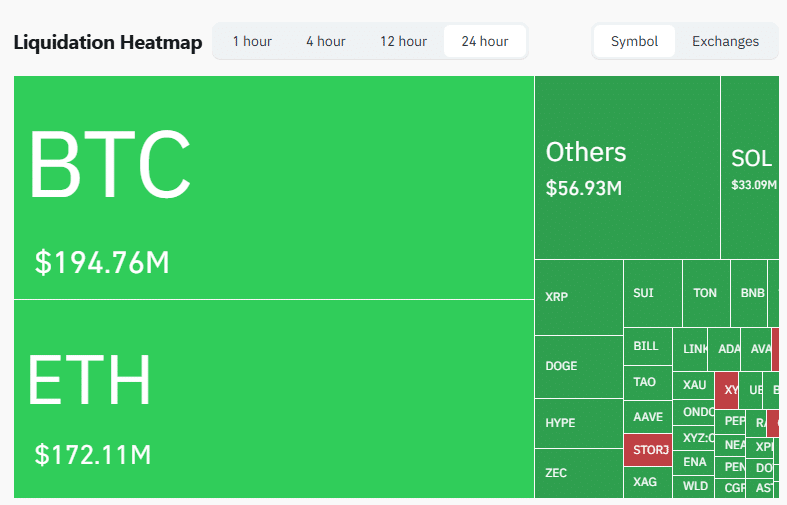The height and width of the screenshot is (505, 787).
Task: Click the ENA tile
Action: point(693,462)
